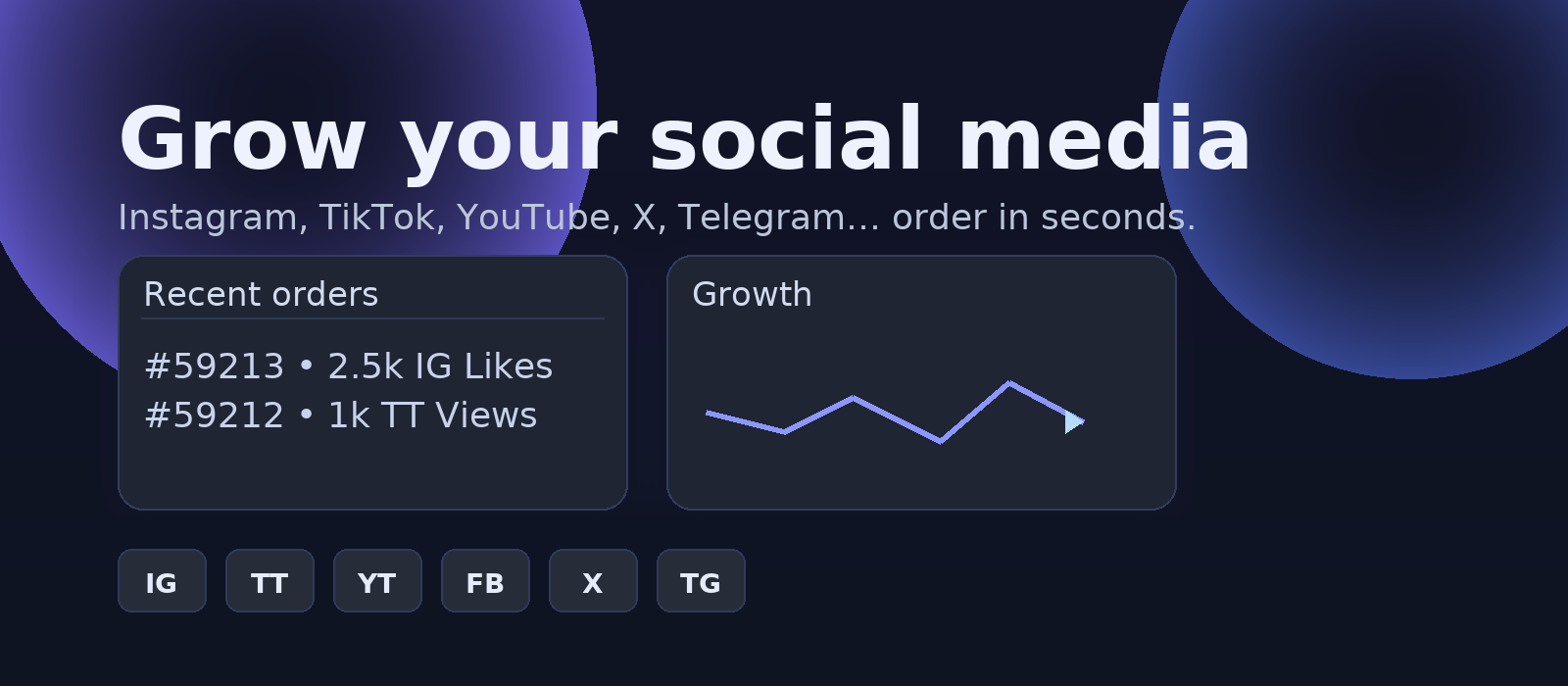
Task: Pick the FB platform chip
Action: pos(485,581)
